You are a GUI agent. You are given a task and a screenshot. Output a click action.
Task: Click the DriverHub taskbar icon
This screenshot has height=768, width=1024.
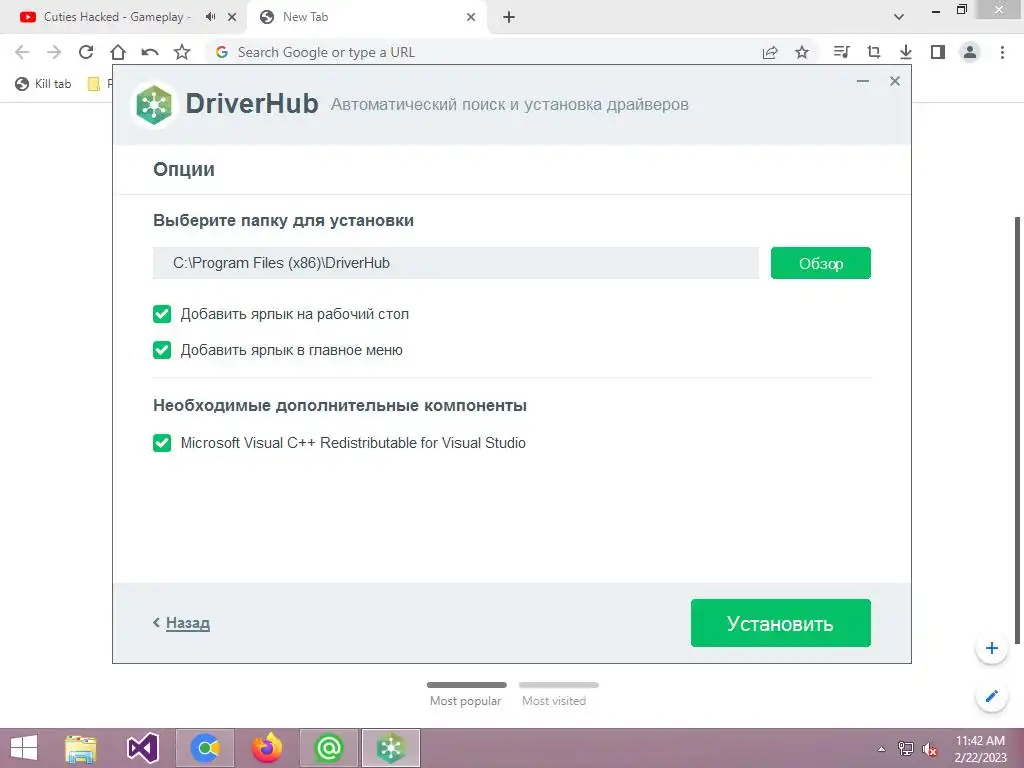coord(391,748)
